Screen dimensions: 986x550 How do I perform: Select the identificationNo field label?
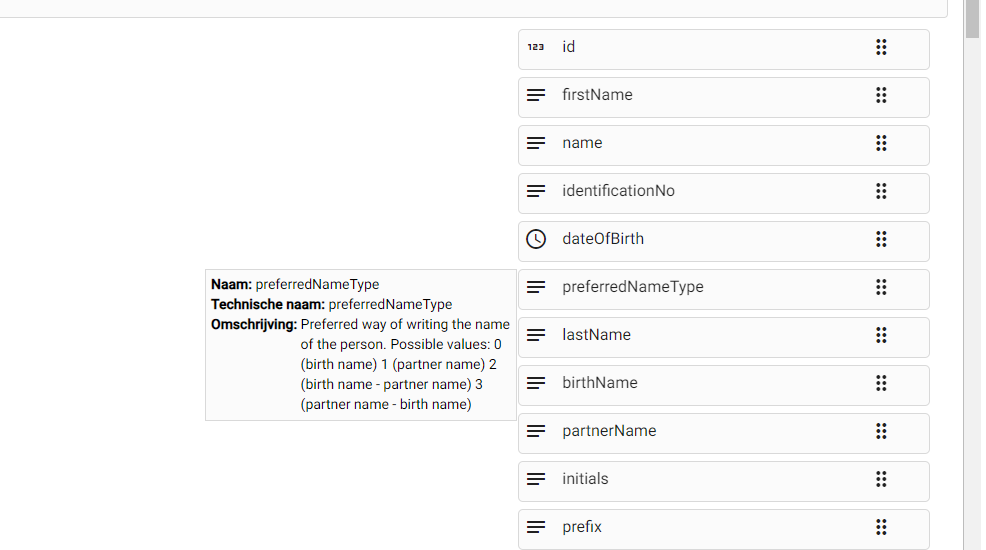tap(618, 191)
